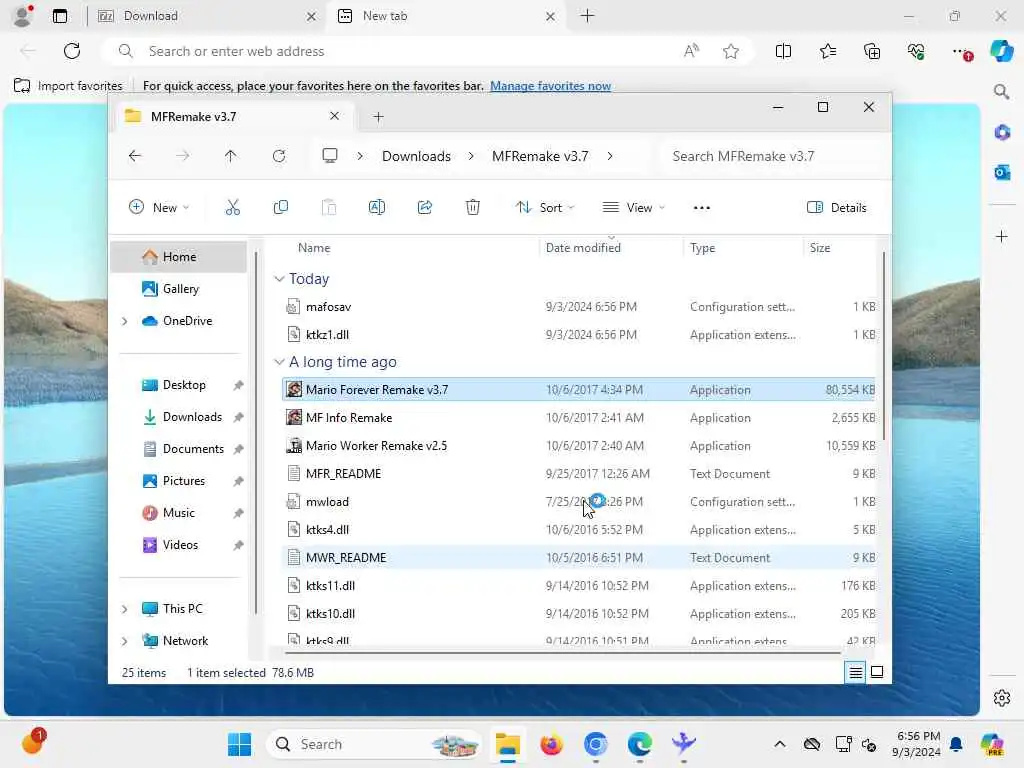1024x768 pixels.
Task: Switch to details list view icon in status bar
Action: [x=856, y=672]
